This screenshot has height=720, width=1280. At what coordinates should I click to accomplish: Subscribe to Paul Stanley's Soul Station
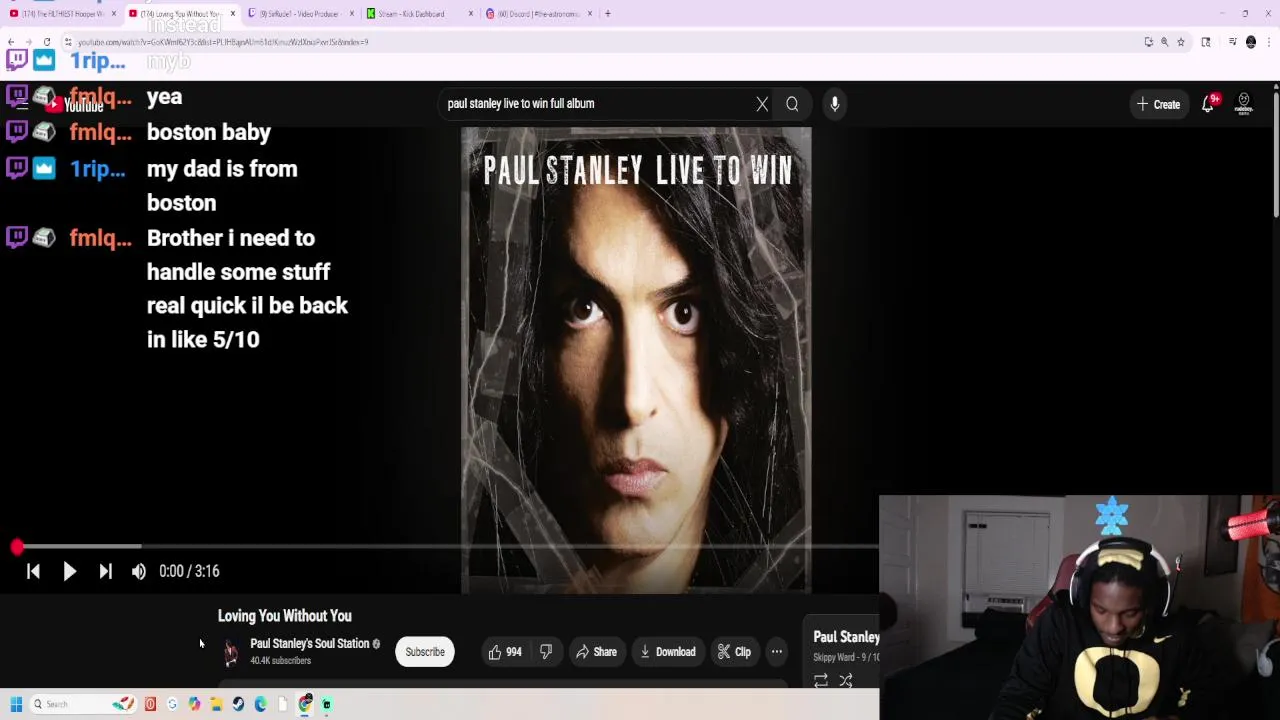coord(425,652)
